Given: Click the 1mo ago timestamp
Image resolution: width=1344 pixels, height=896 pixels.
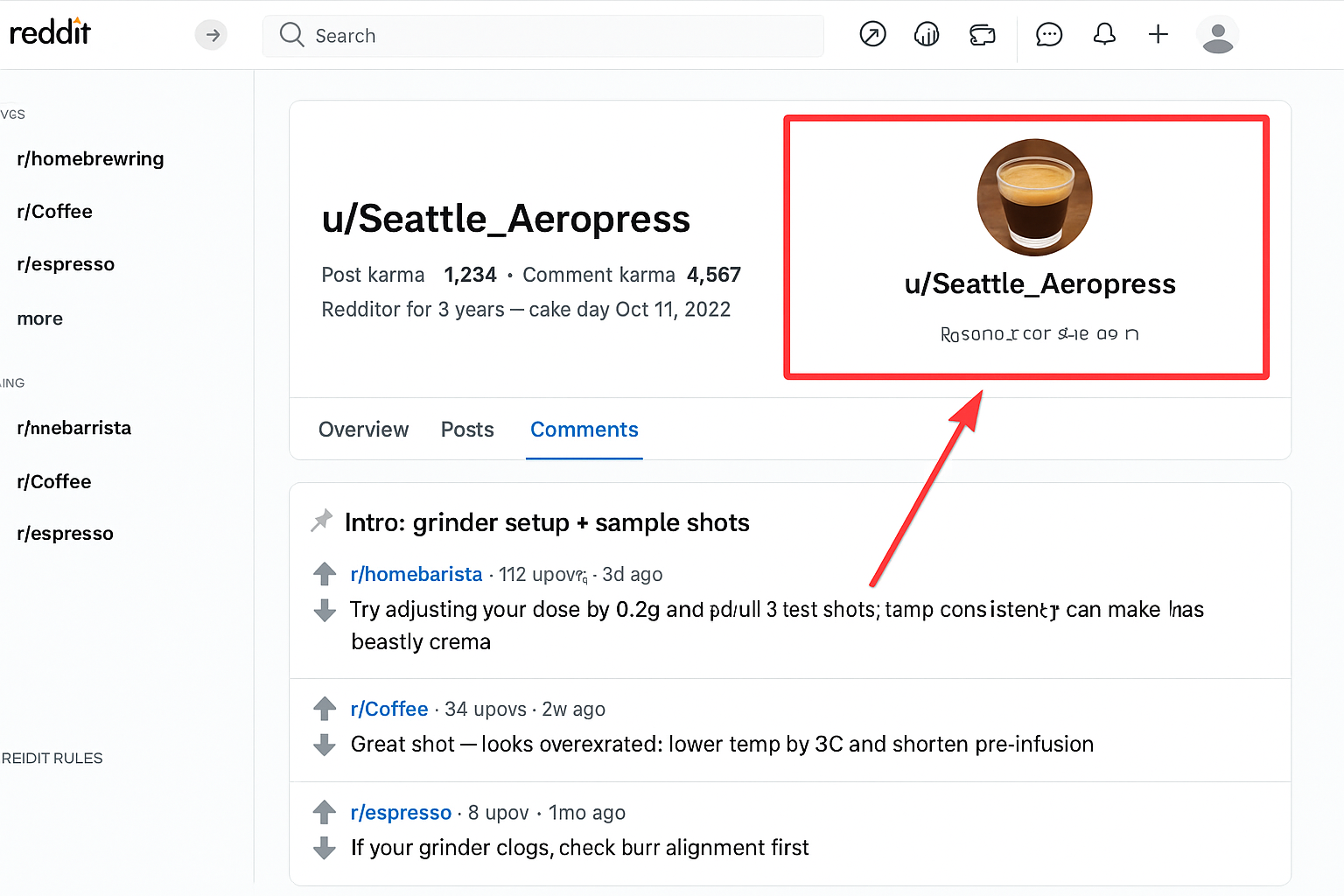Looking at the screenshot, I should (x=587, y=813).
